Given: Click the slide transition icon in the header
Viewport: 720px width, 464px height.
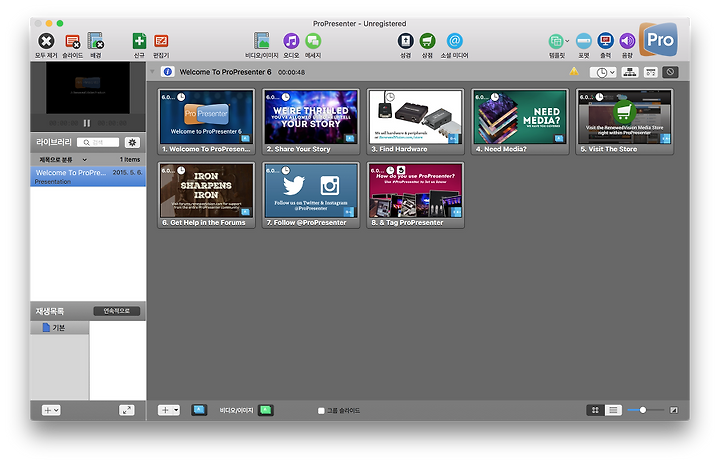Looking at the screenshot, I should pyautogui.click(x=650, y=72).
